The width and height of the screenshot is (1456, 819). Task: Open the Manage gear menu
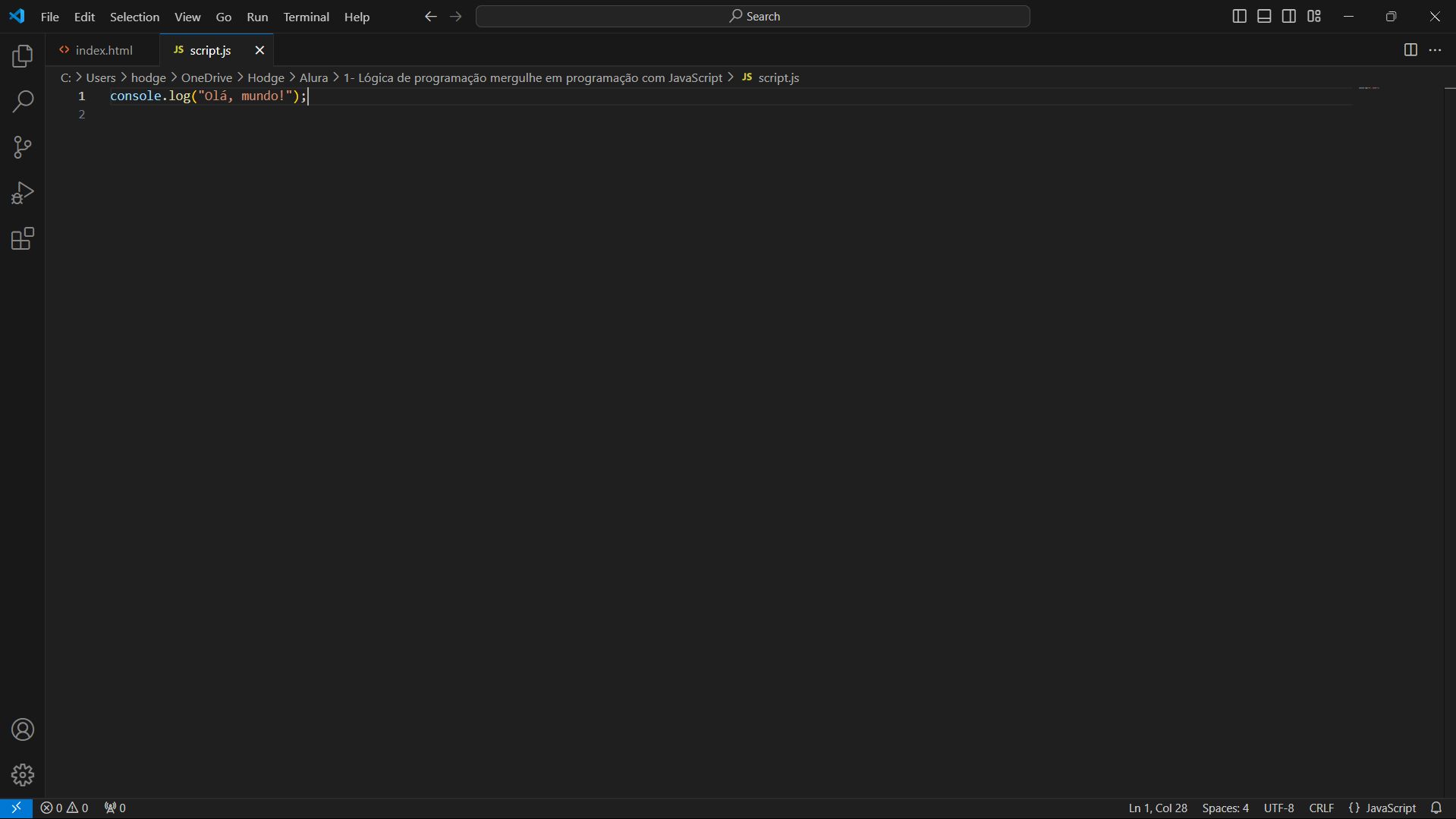click(23, 775)
